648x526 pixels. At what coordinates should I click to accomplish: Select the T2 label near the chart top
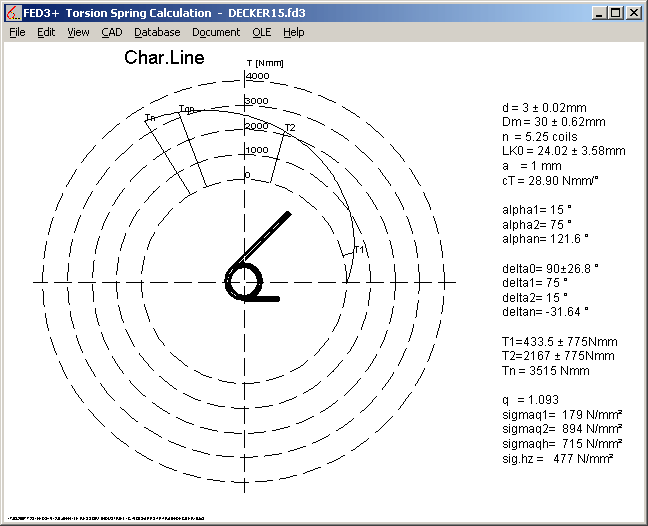tap(290, 128)
